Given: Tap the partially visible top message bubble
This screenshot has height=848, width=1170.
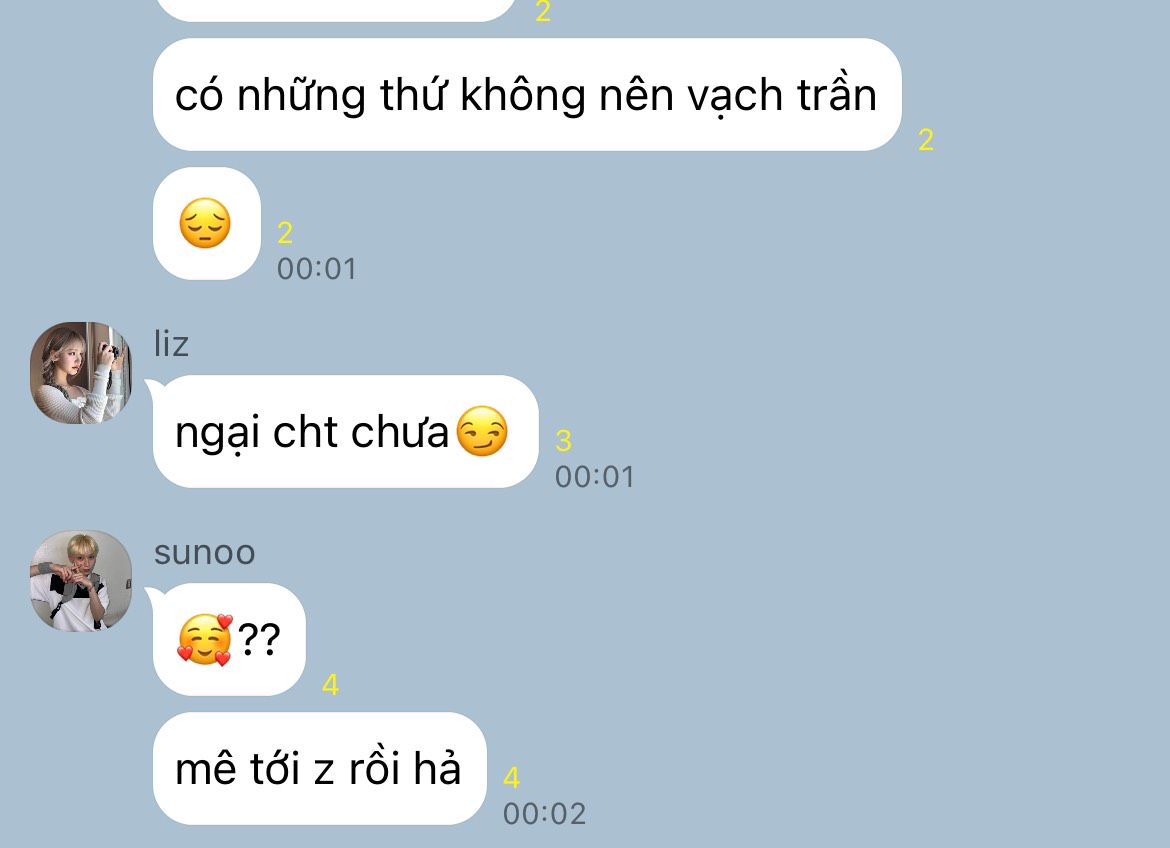Looking at the screenshot, I should click(335, 7).
